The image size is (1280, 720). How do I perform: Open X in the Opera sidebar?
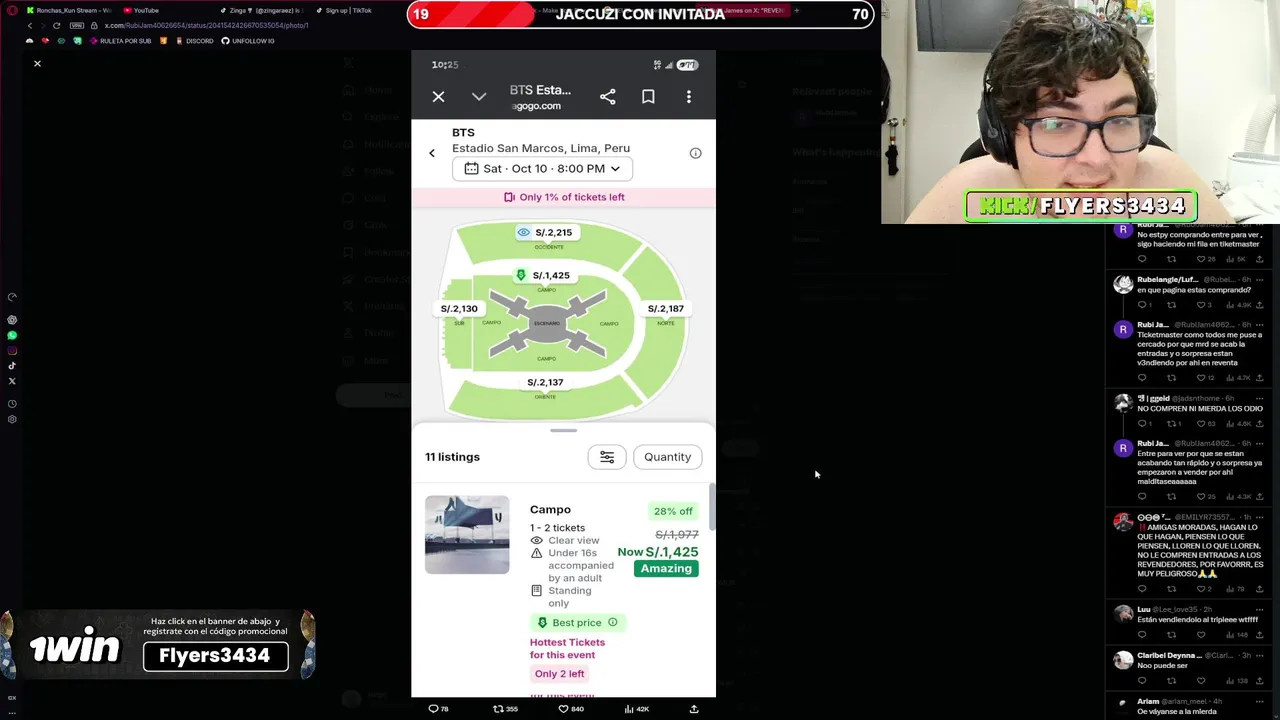click(12, 381)
